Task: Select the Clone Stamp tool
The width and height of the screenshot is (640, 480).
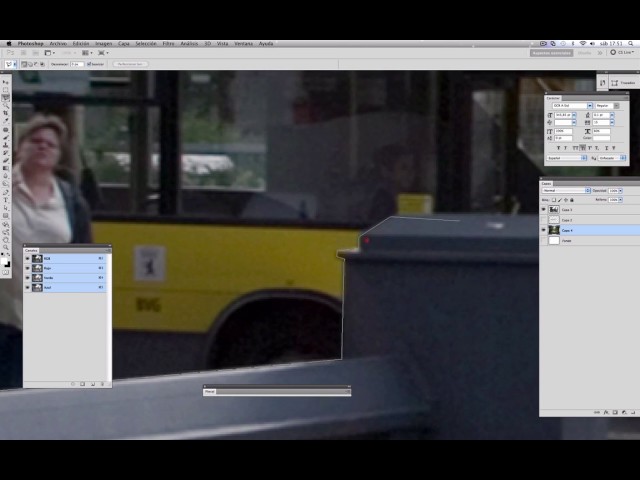Action: [6, 144]
